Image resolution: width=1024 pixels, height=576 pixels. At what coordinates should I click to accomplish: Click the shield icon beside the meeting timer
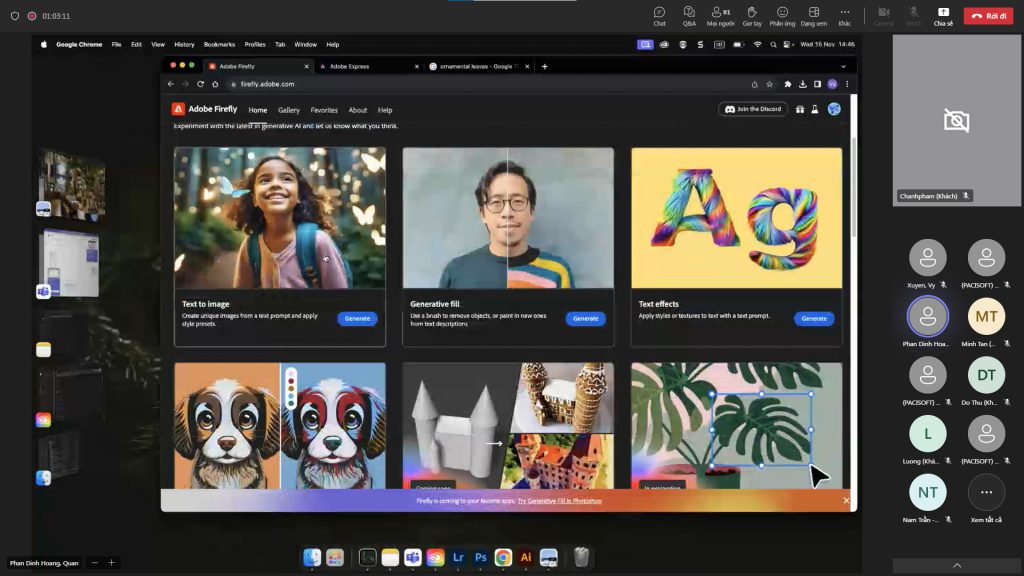(14, 16)
